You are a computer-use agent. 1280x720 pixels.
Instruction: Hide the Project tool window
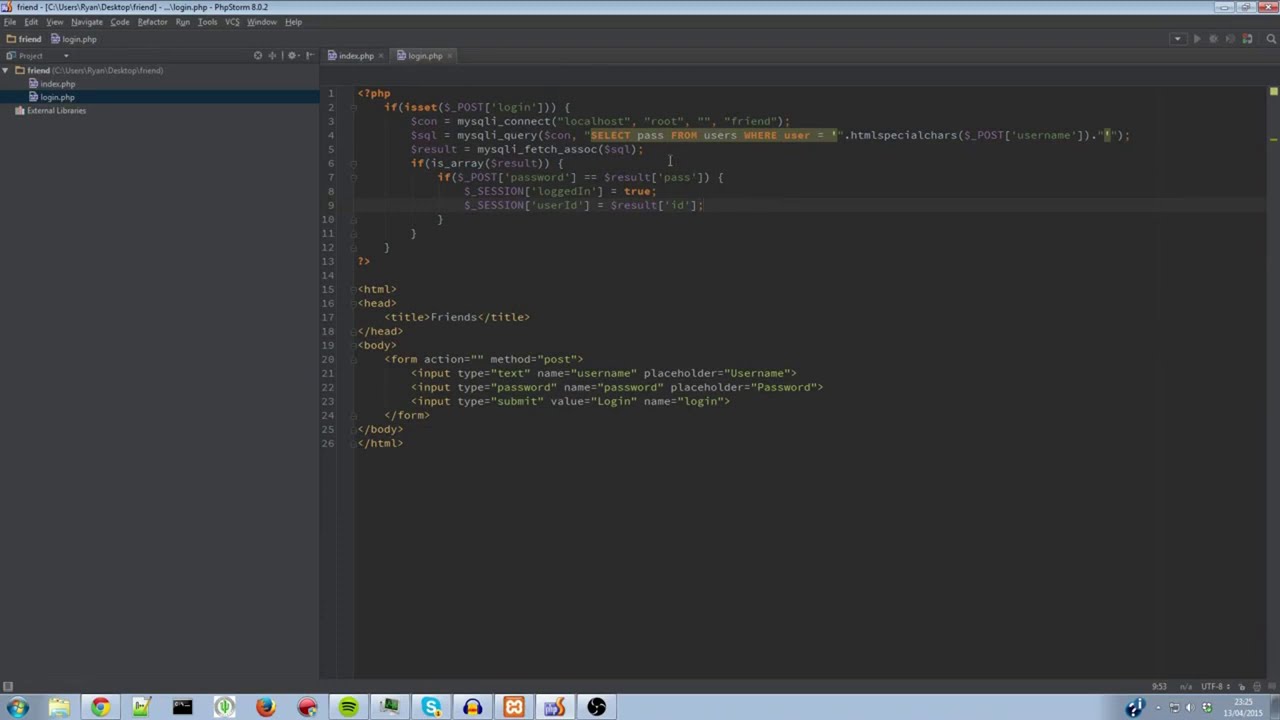(x=309, y=56)
